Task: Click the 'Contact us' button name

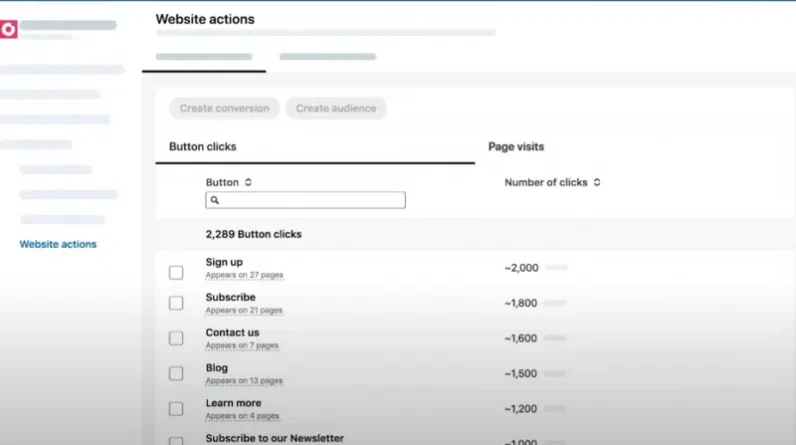Action: coord(233,332)
